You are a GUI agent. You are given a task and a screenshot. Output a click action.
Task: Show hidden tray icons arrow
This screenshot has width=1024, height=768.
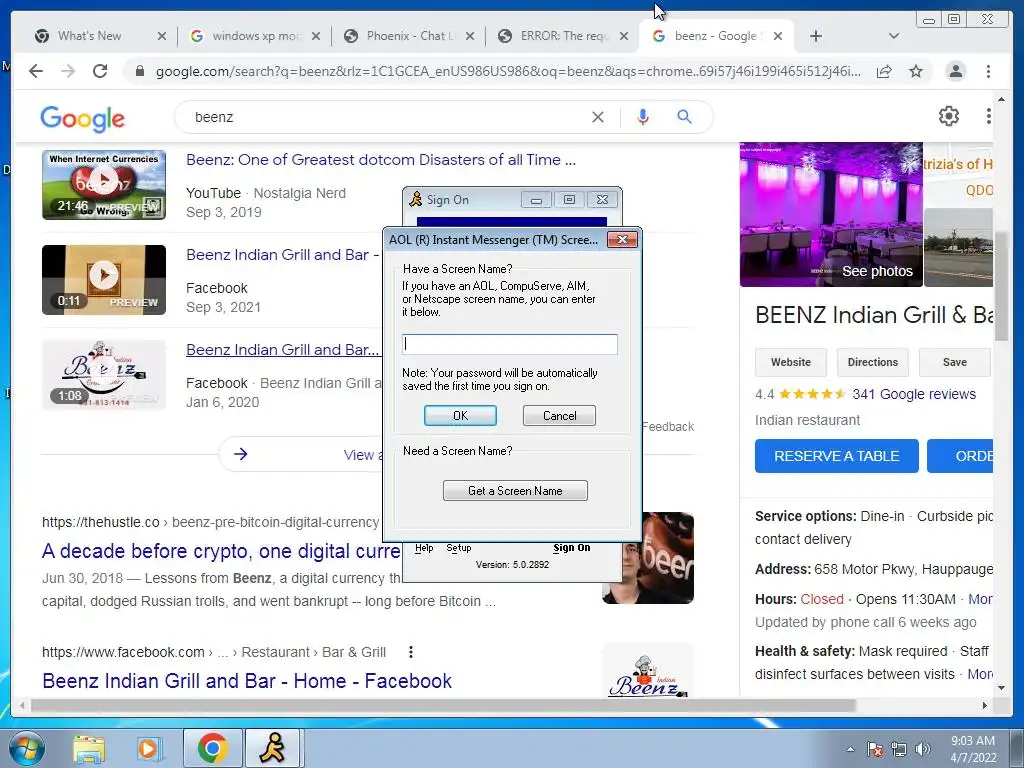click(x=850, y=749)
